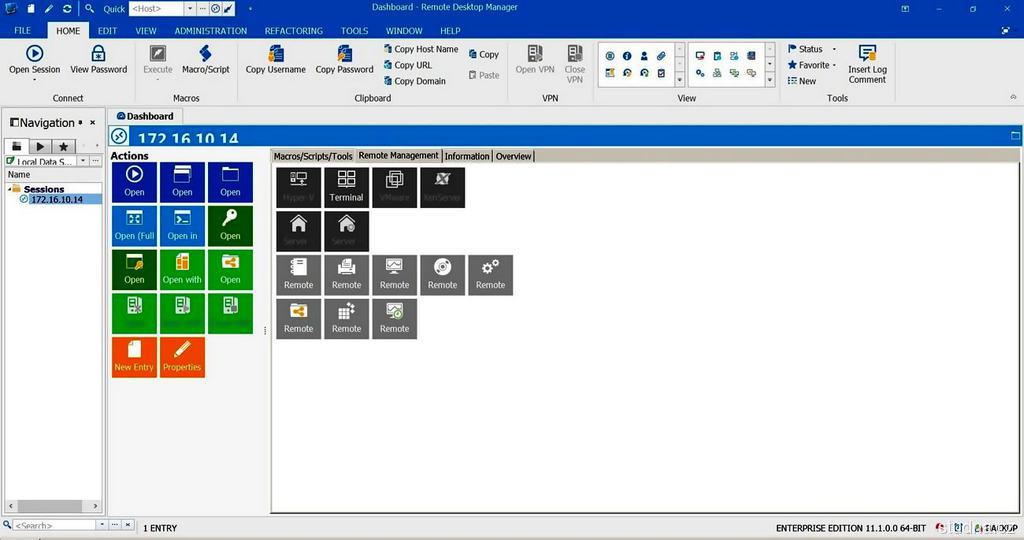Pin the Navigation panel with pushpin
The height and width of the screenshot is (540, 1024).
(81, 123)
